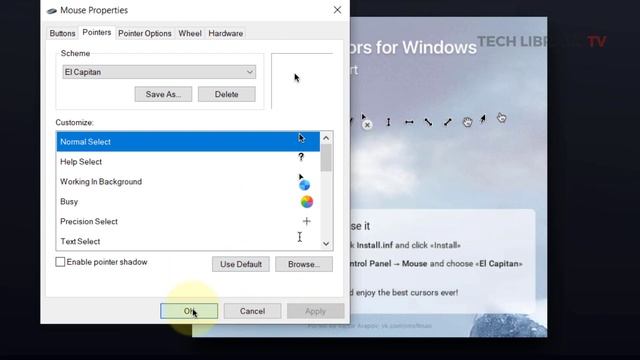The image size is (640, 360).
Task: Click the diagonal resize NW-SE cursor on the webpage
Action: [x=428, y=122]
